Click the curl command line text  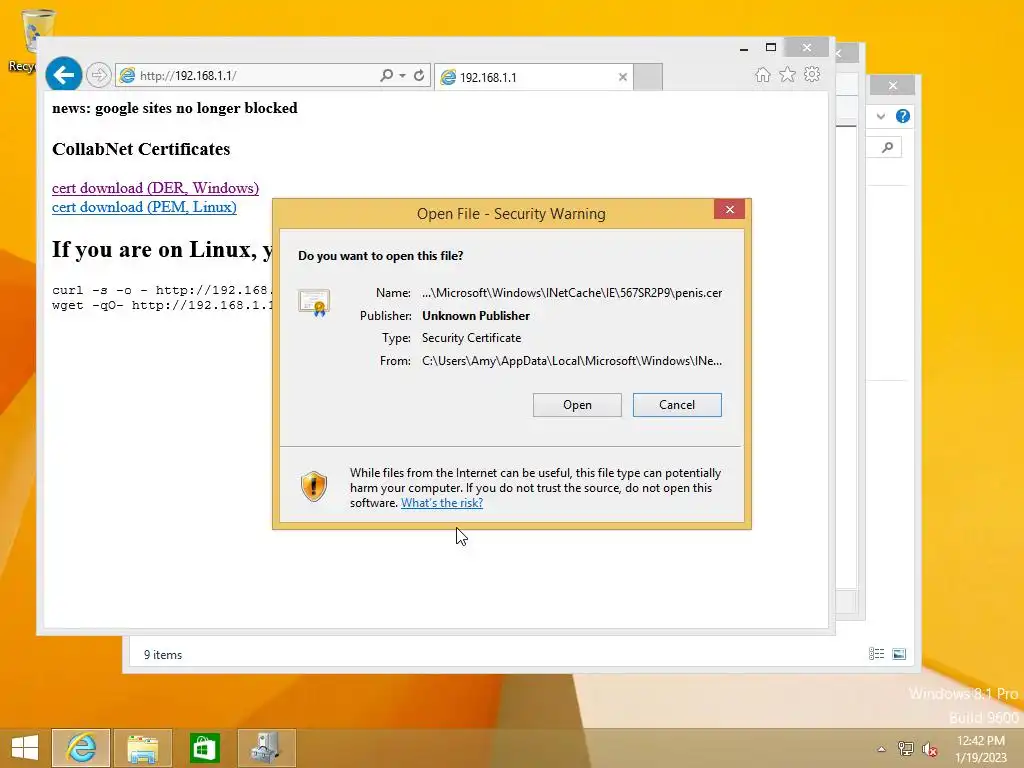point(162,290)
